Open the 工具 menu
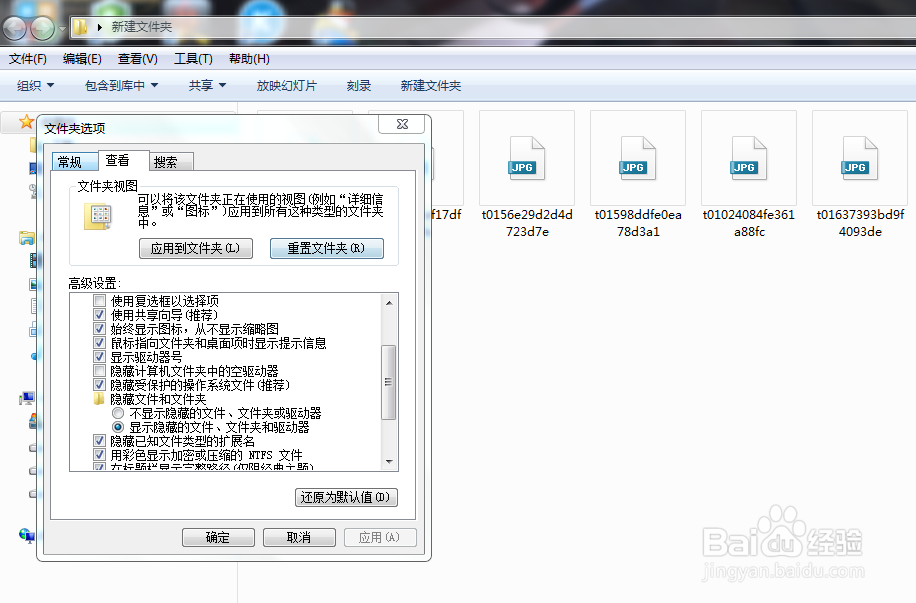The width and height of the screenshot is (916, 603). [192, 58]
